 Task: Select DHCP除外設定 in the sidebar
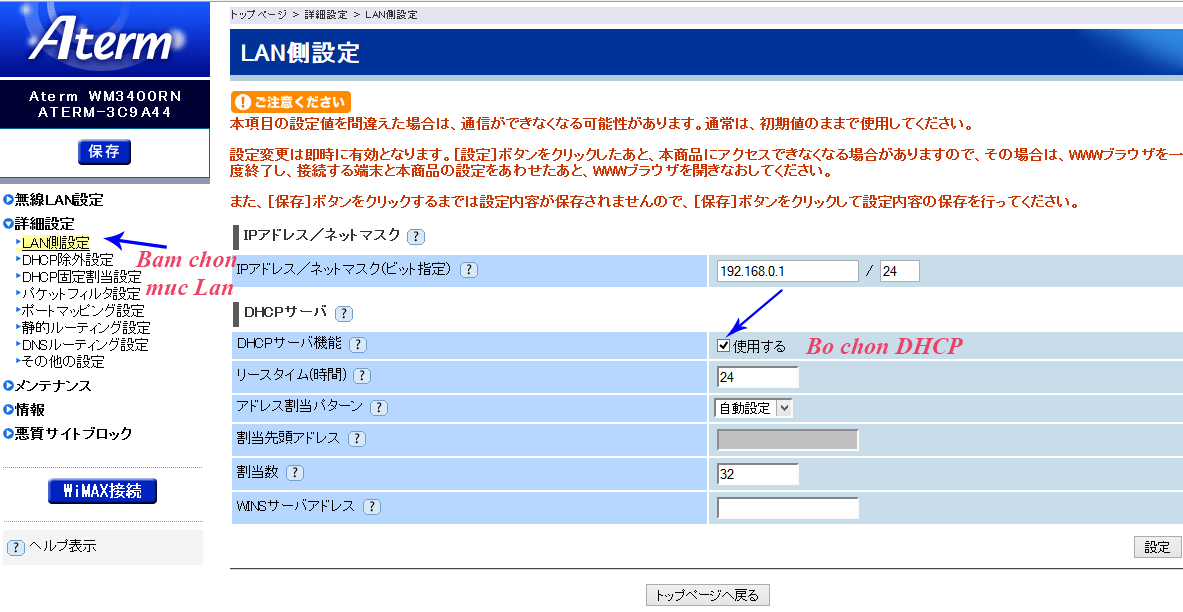click(x=67, y=260)
